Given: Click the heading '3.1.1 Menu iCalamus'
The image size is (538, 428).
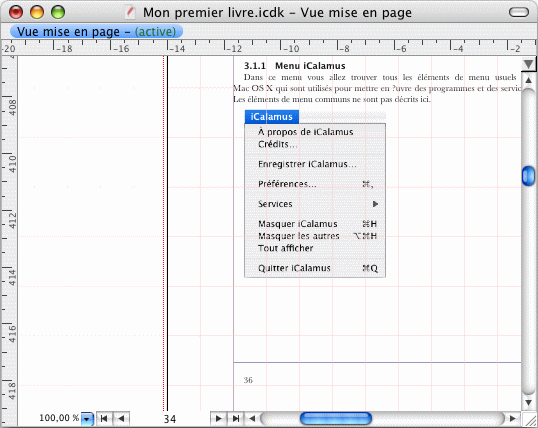Looking at the screenshot, I should pos(294,66).
